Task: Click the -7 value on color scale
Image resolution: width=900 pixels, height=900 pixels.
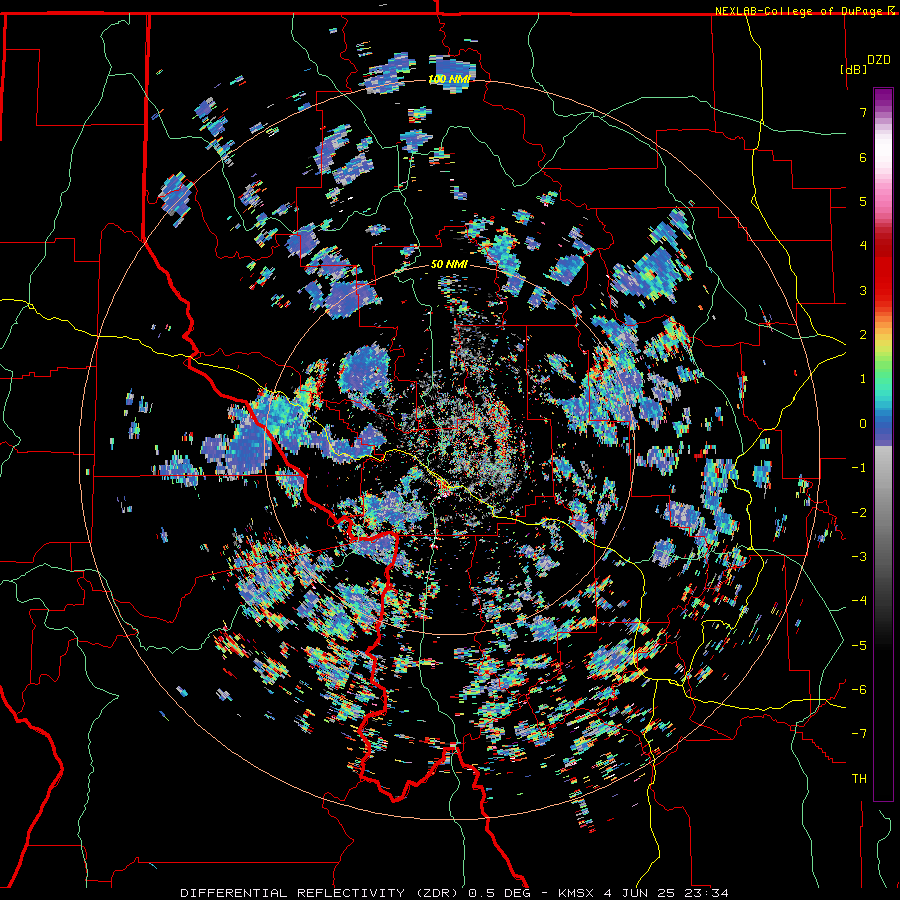Action: pos(859,734)
